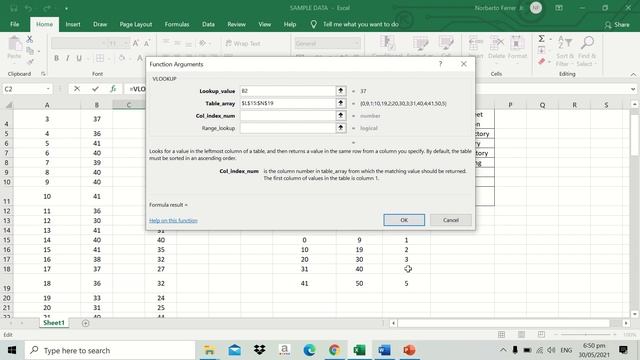
Task: Open the Clipboard dialog launcher
Action: click(x=43, y=74)
